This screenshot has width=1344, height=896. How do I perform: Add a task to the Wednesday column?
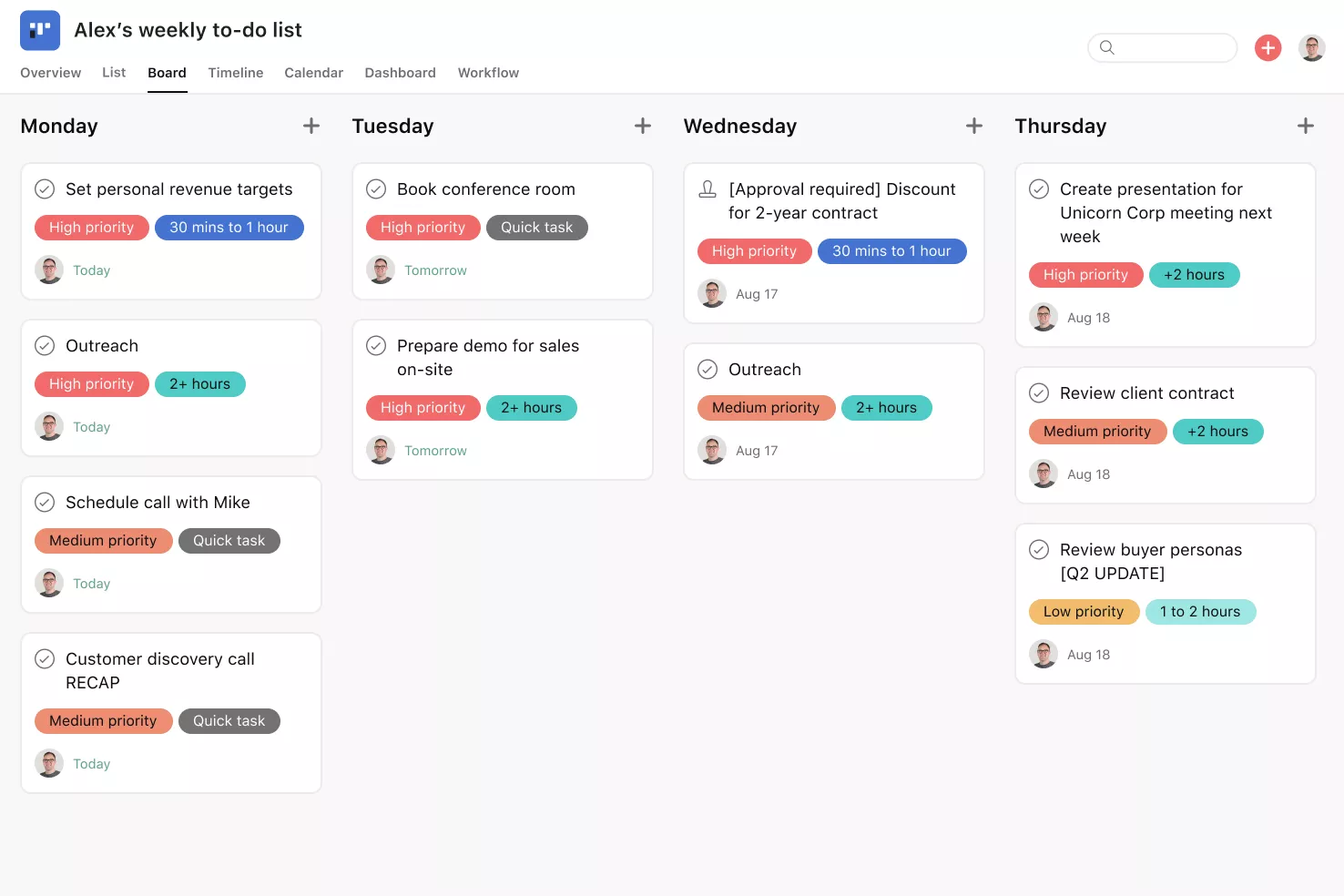coord(973,126)
